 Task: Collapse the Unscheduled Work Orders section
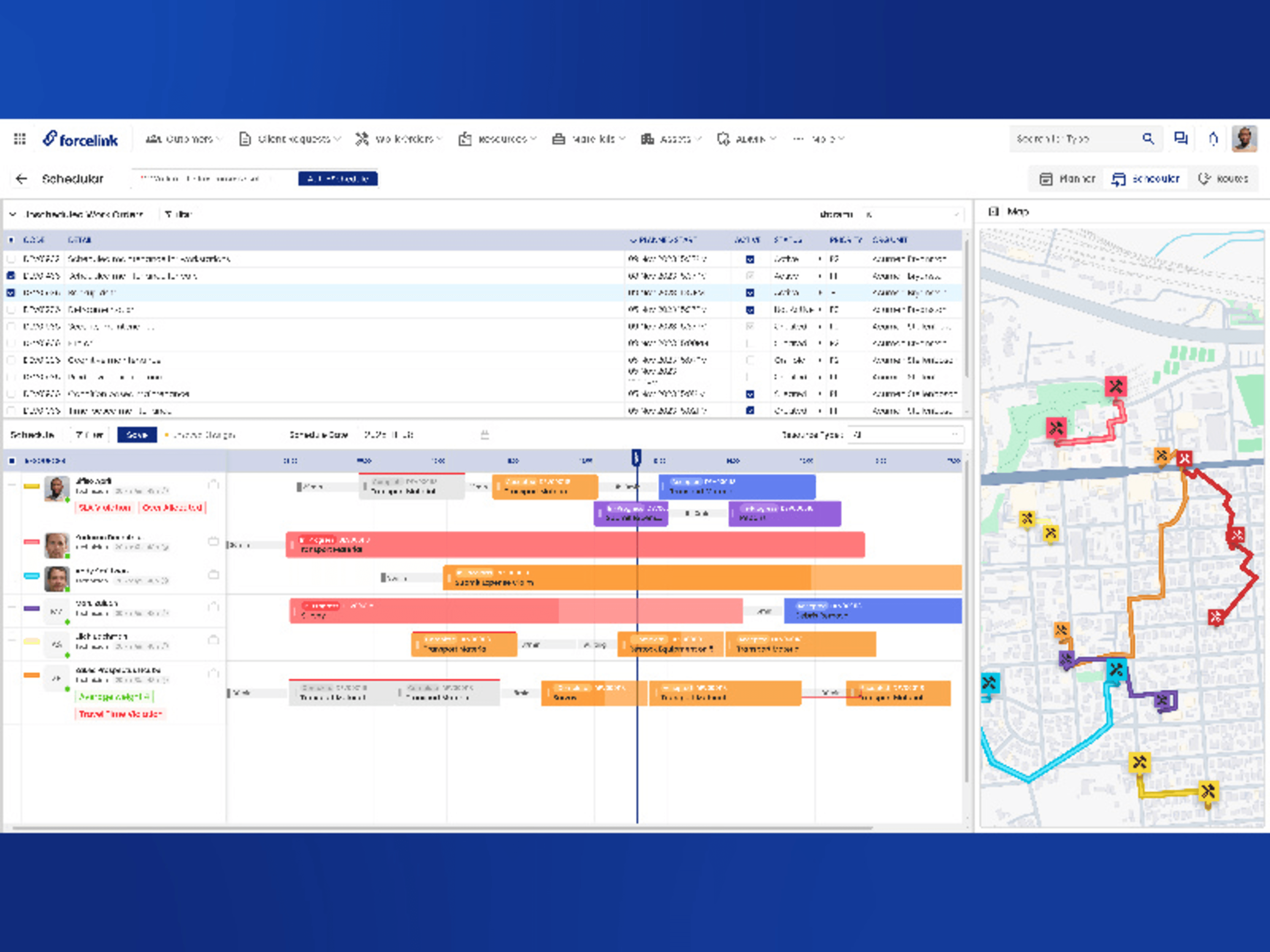[x=13, y=214]
